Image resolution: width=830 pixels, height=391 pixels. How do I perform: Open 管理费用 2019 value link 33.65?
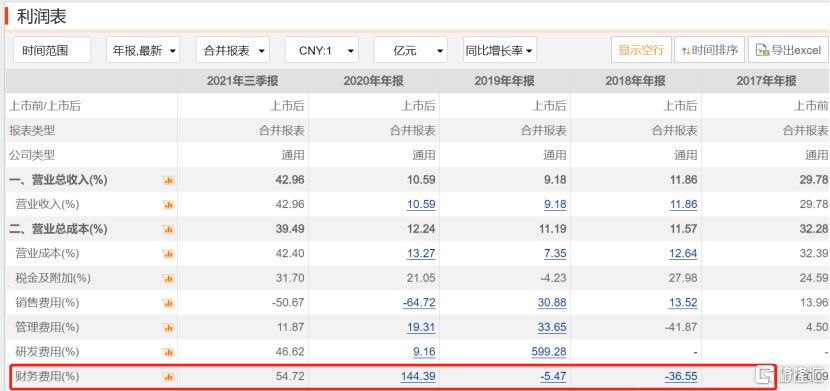click(552, 328)
